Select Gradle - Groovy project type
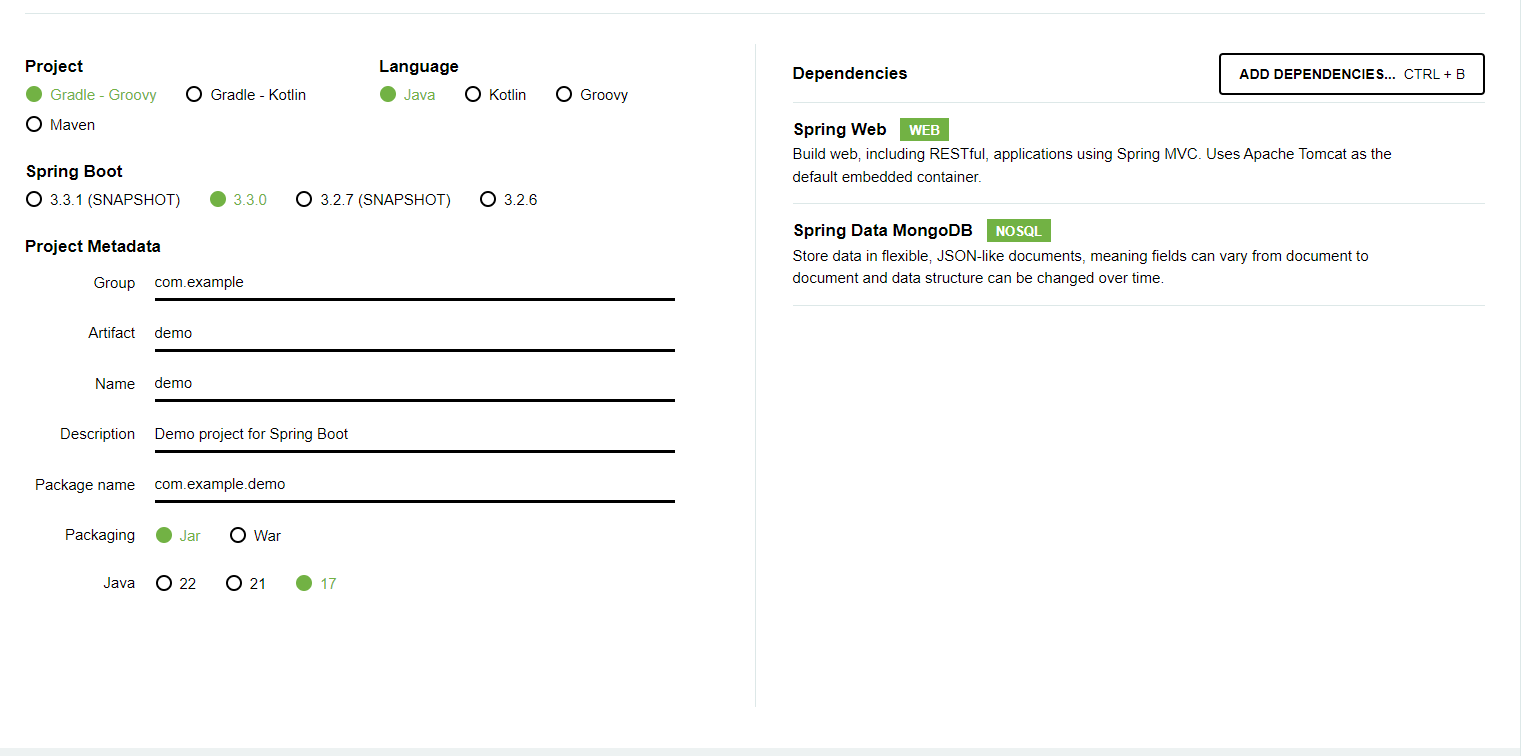 click(x=91, y=95)
